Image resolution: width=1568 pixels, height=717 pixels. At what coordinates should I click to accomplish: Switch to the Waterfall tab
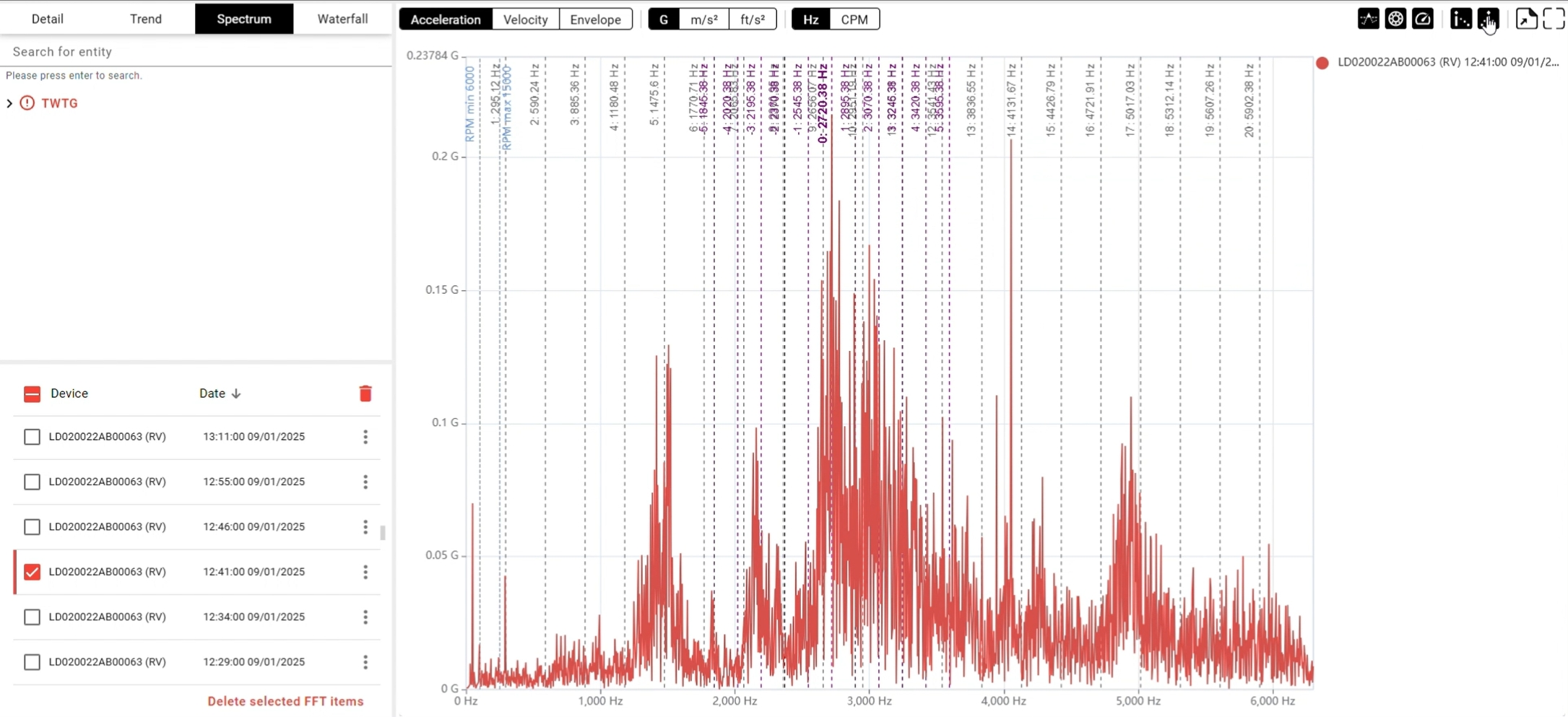pos(342,19)
